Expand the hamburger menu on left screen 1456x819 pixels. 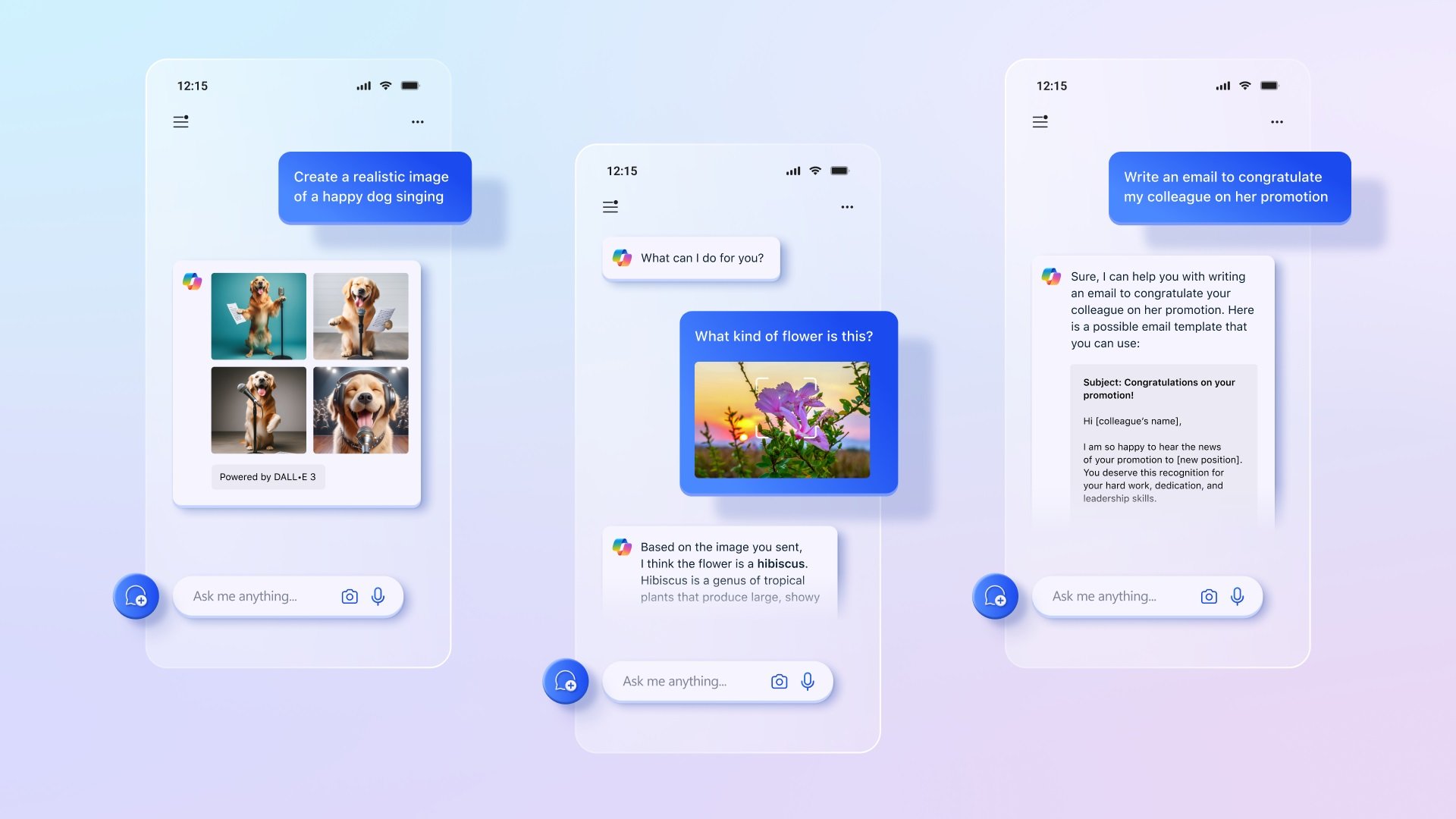point(180,121)
